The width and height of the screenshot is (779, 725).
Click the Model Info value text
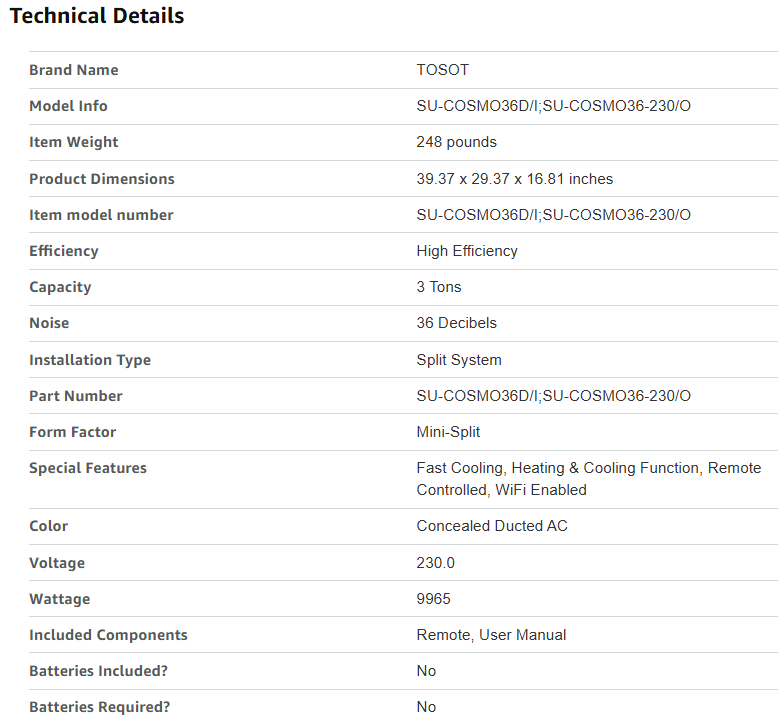[x=553, y=106]
